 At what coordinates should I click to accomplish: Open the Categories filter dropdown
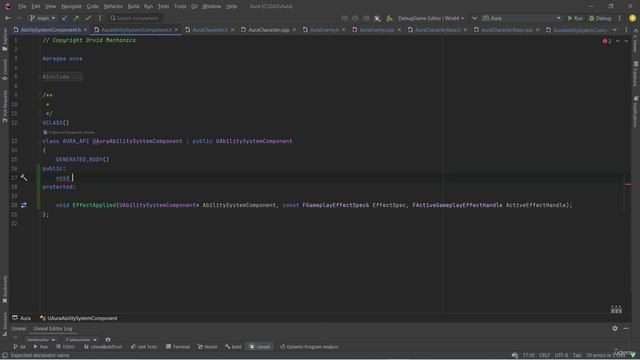[81, 340]
